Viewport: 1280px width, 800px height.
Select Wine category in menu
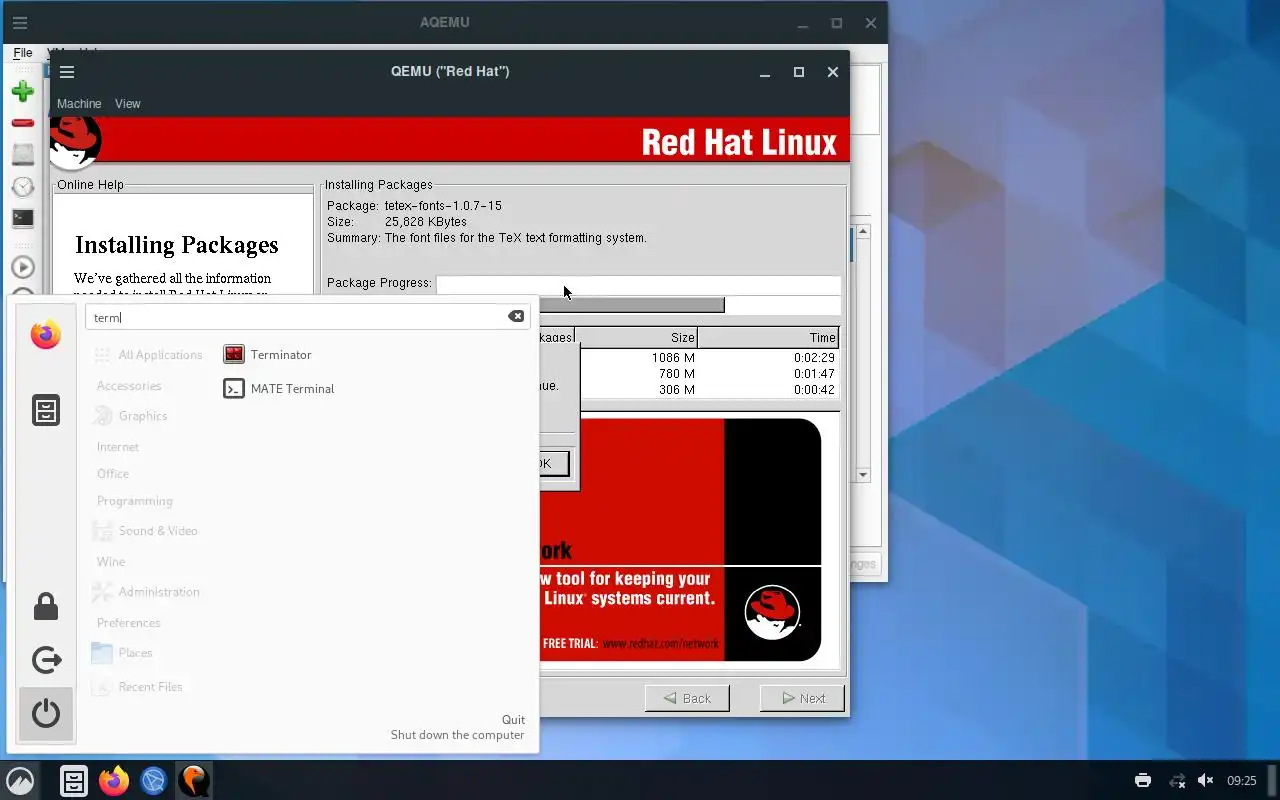[111, 562]
